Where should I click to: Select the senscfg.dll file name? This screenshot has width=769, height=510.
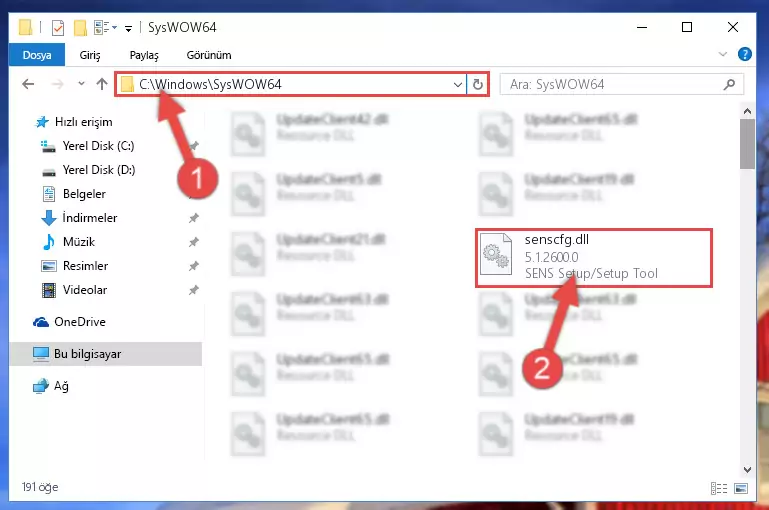[557, 239]
